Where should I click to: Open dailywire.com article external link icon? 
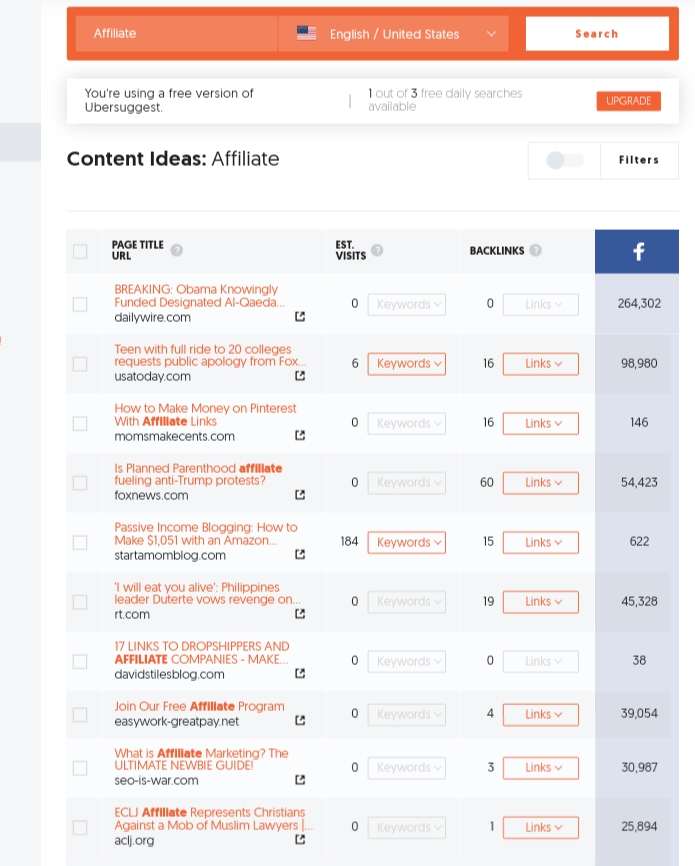pos(300,317)
